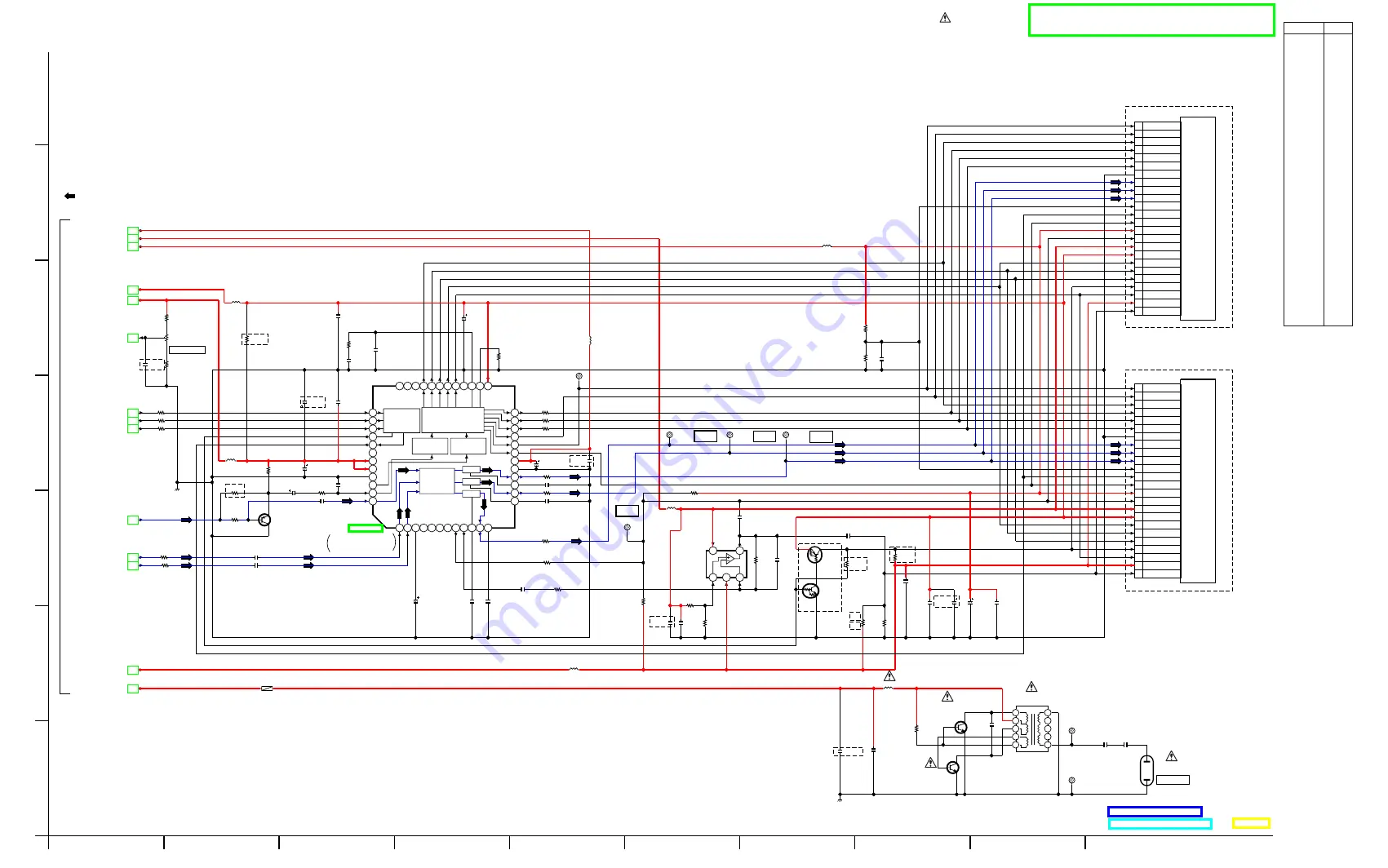This screenshot has width=1388, height=868.
Task: Click the cyan outlined legend box
Action: (x=1160, y=824)
